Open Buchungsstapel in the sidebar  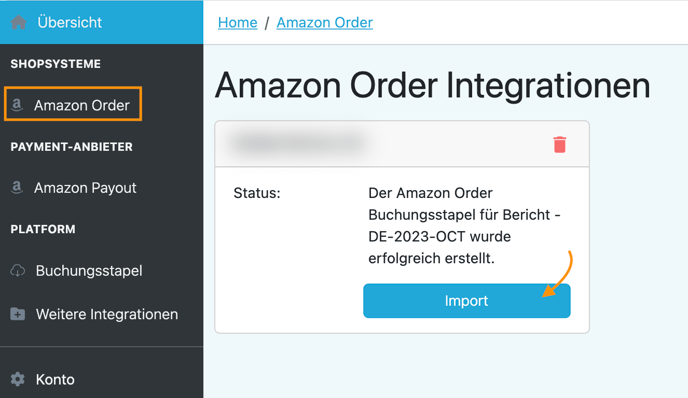click(x=89, y=271)
